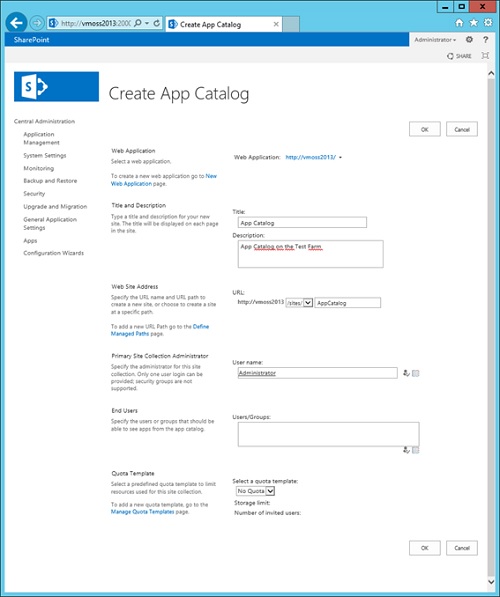This screenshot has height=597, width=500.
Task: Click the Create App Catalog page heading
Action: click(179, 94)
